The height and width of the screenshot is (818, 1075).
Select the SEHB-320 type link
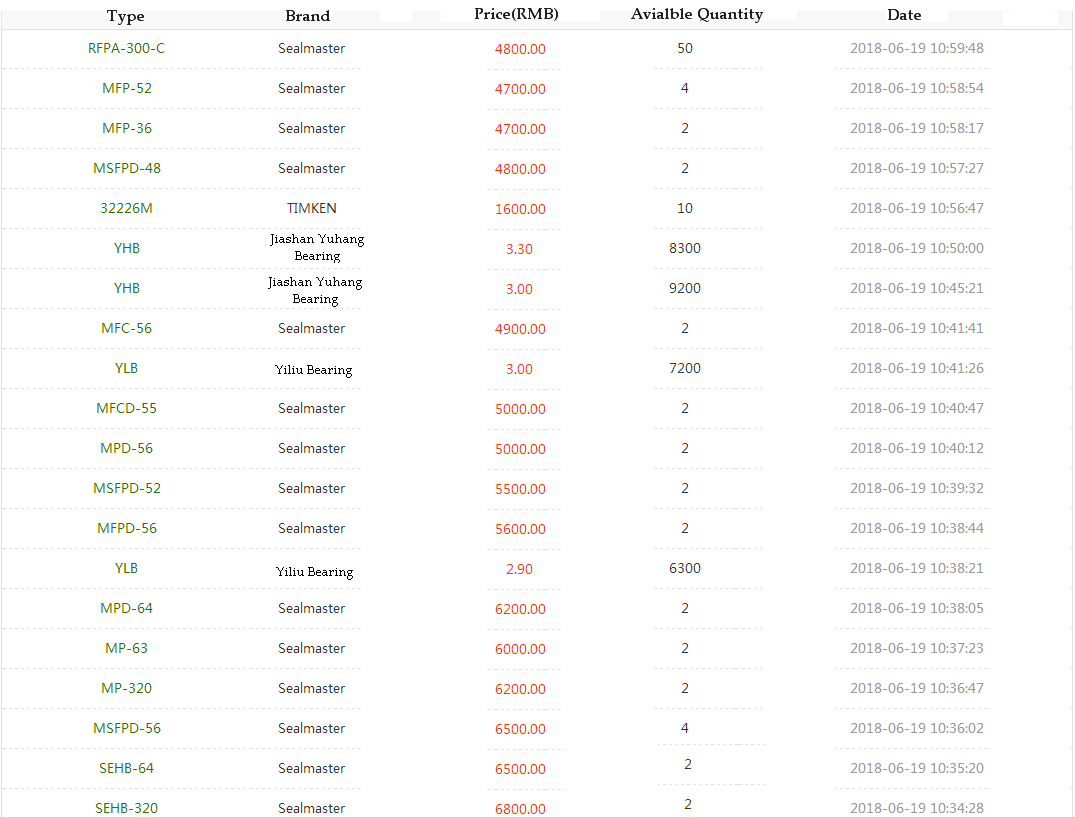coord(127,807)
